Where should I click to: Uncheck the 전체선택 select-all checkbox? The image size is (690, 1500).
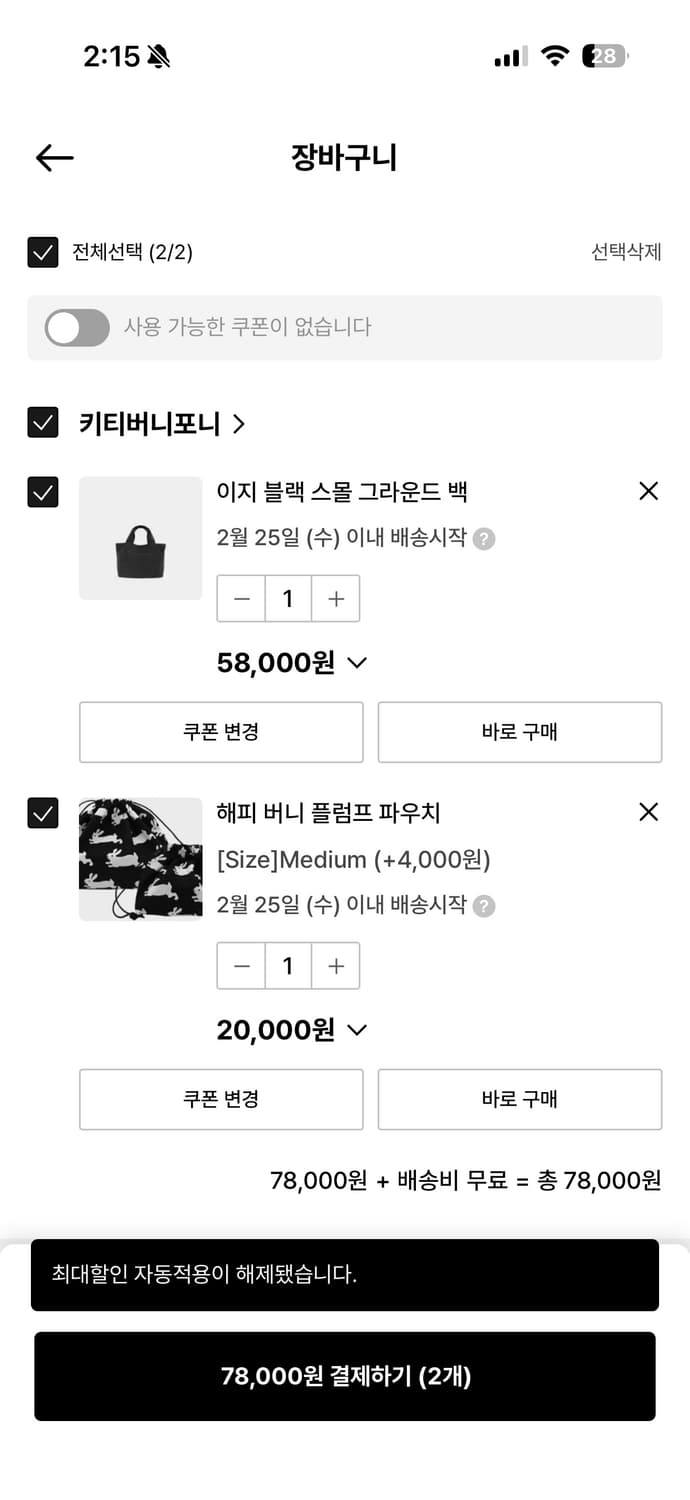pos(42,253)
